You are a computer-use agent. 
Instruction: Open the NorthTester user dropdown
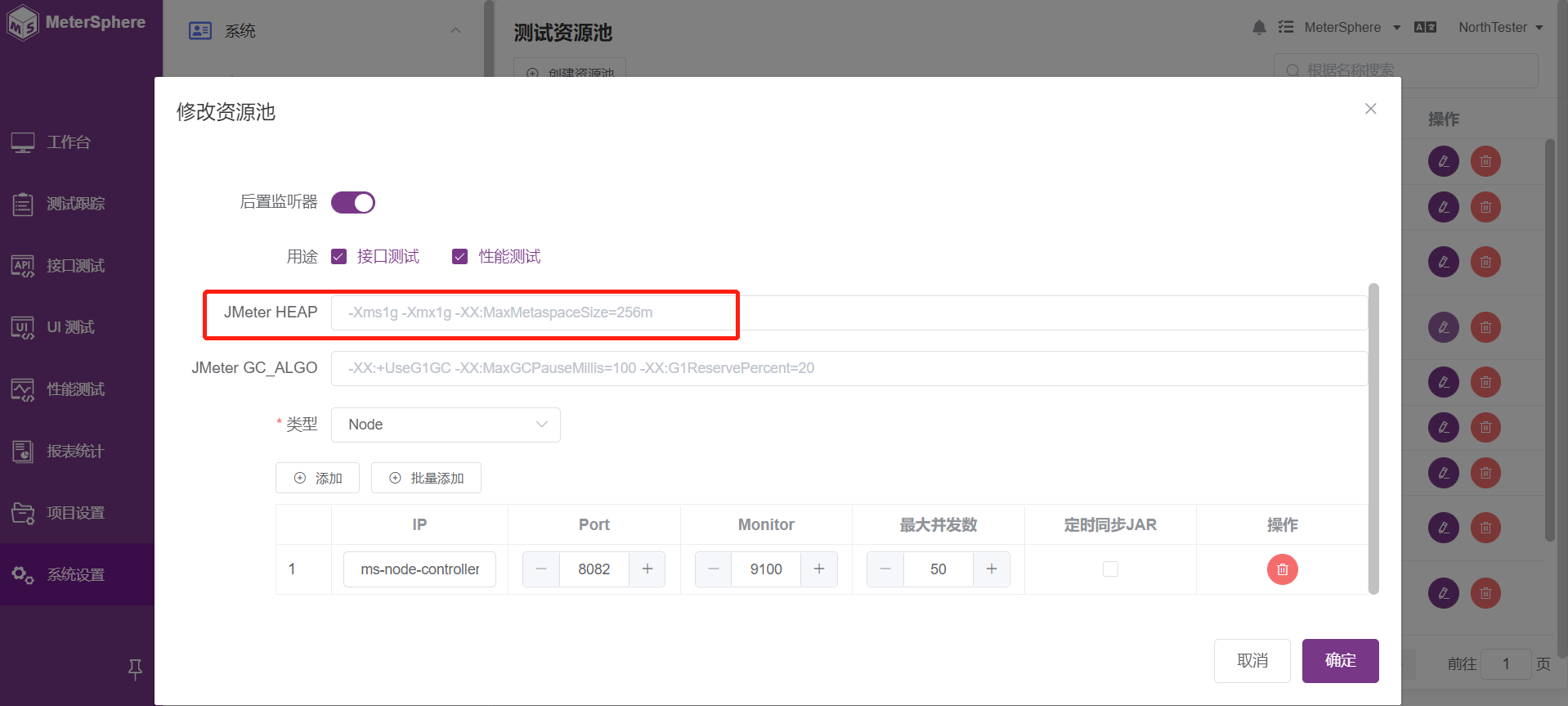coord(1501,27)
